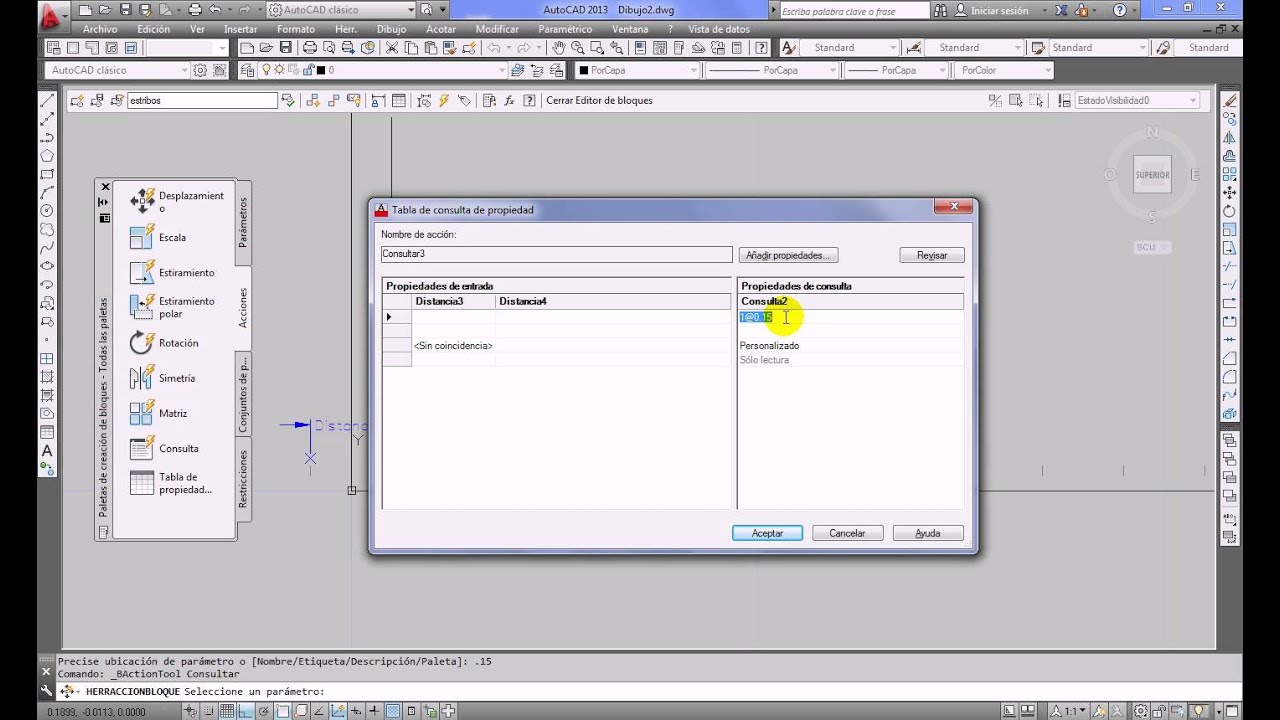Click the Aceptar button

tap(767, 533)
